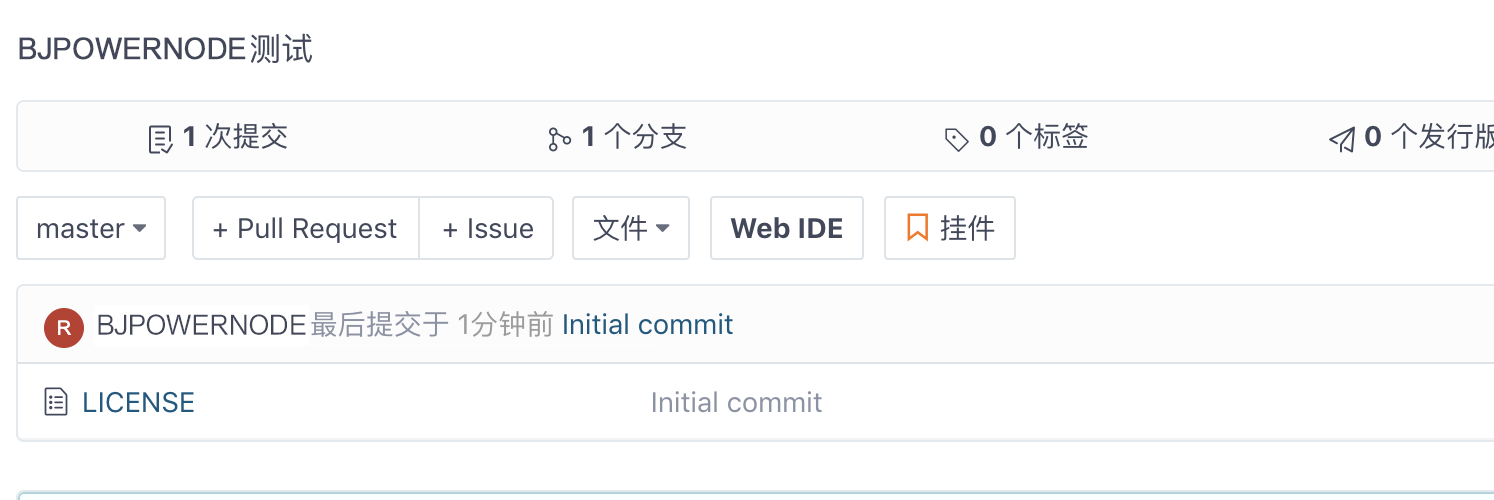Launch the Web IDE

(786, 229)
